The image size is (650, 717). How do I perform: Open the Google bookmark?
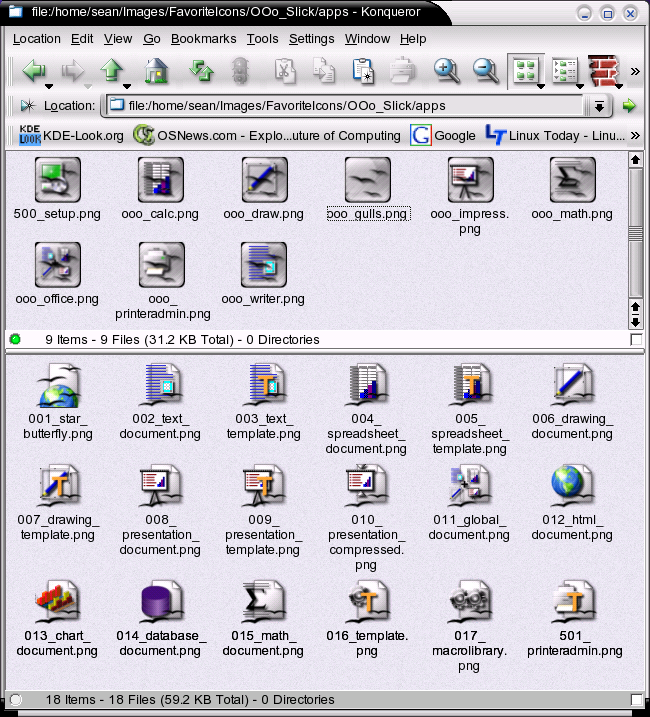443,135
